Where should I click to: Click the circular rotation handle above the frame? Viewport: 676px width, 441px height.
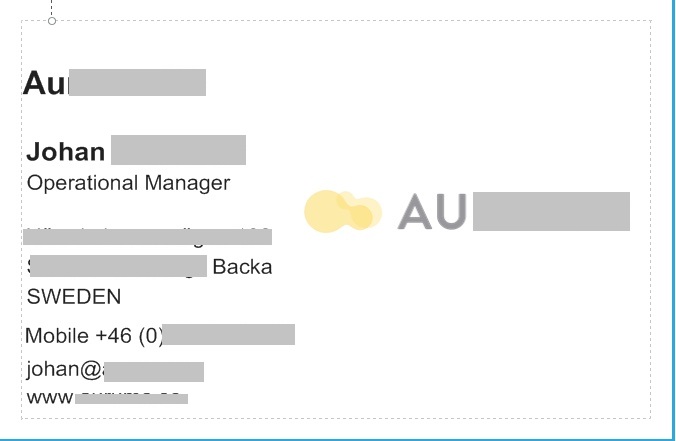(x=52, y=21)
